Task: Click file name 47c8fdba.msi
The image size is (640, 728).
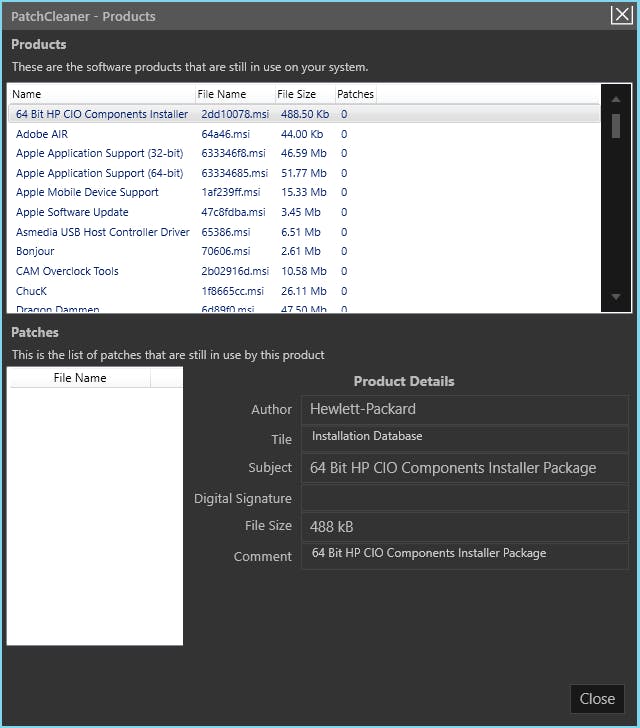Action: click(x=234, y=212)
